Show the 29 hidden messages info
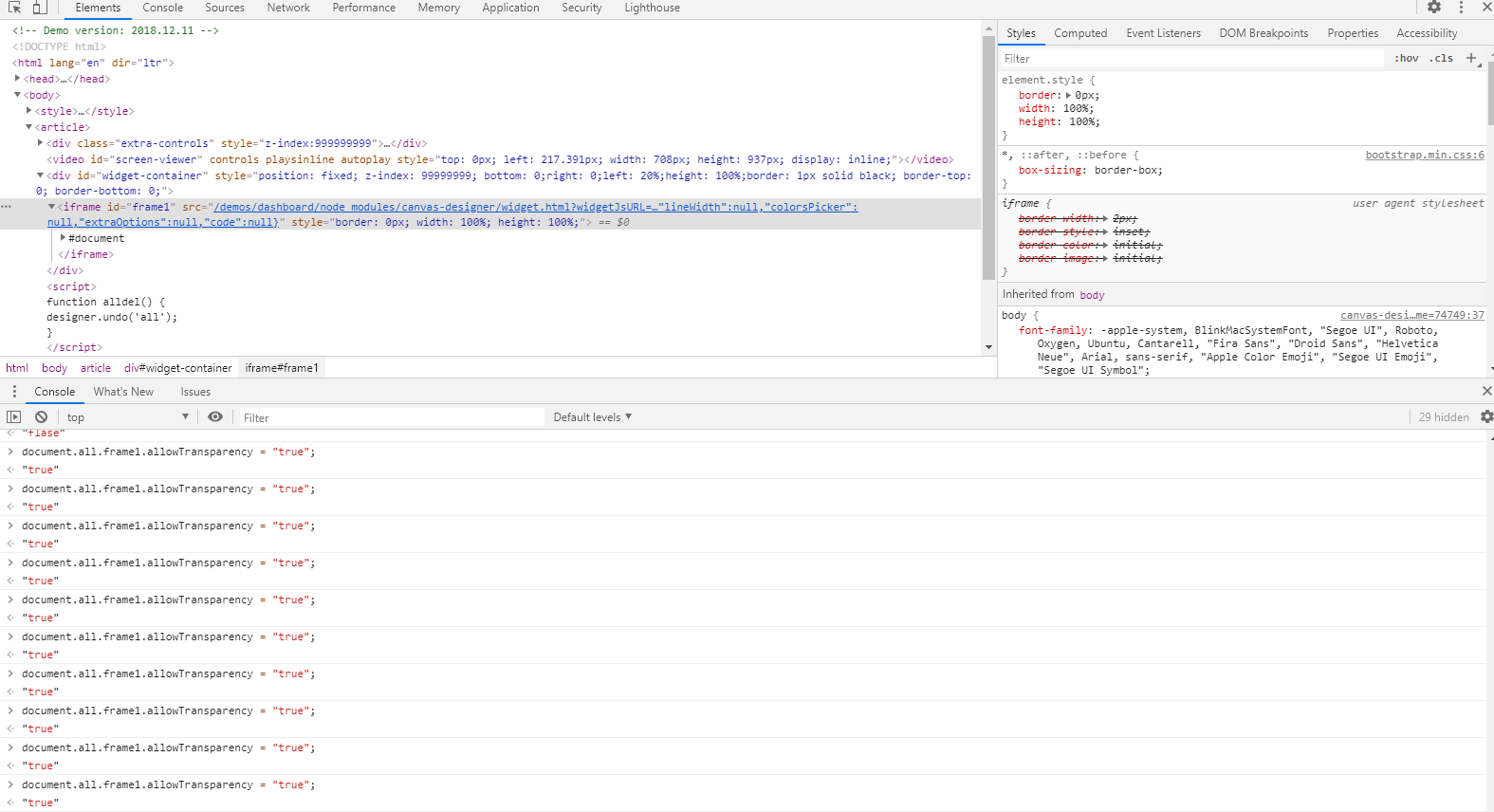Viewport: 1494px width, 812px height. (1444, 417)
